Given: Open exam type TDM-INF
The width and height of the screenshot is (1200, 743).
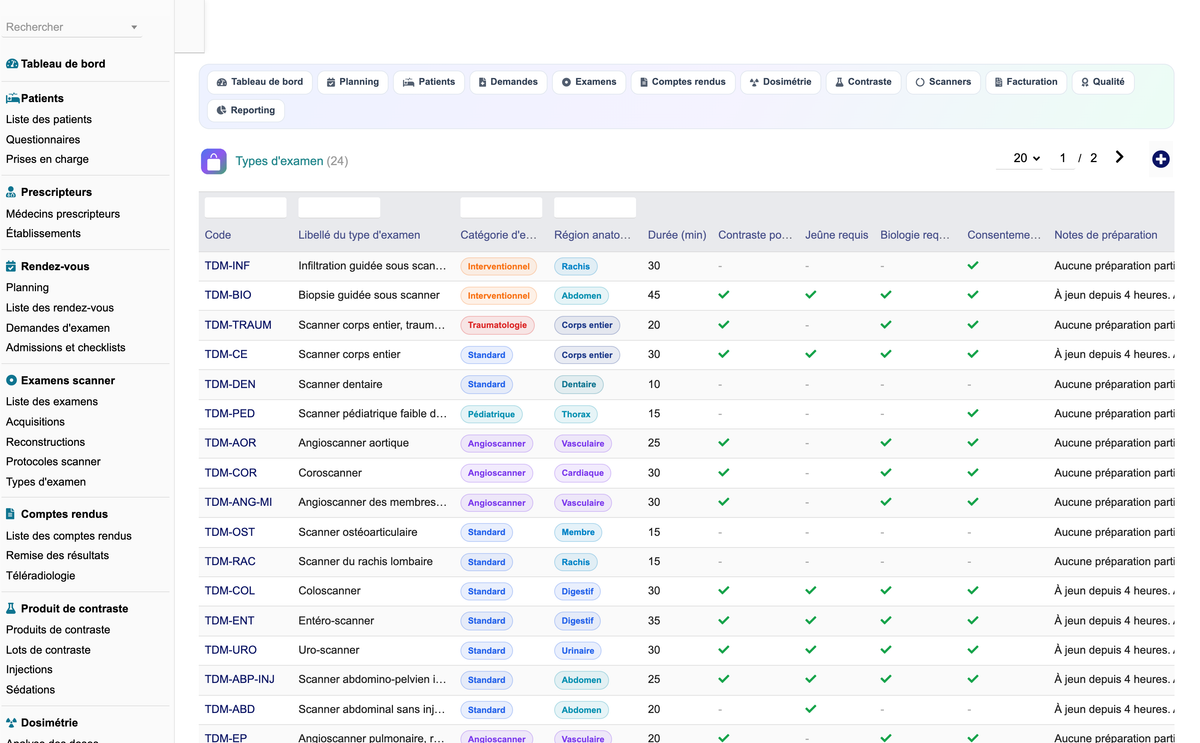Looking at the screenshot, I should tap(227, 266).
